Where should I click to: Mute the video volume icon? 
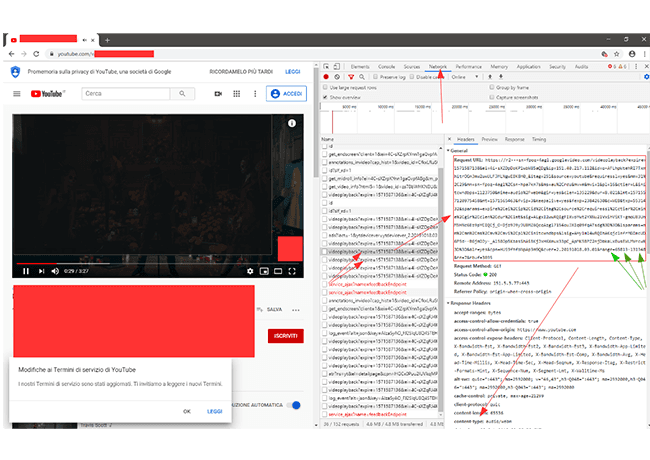pos(55,271)
